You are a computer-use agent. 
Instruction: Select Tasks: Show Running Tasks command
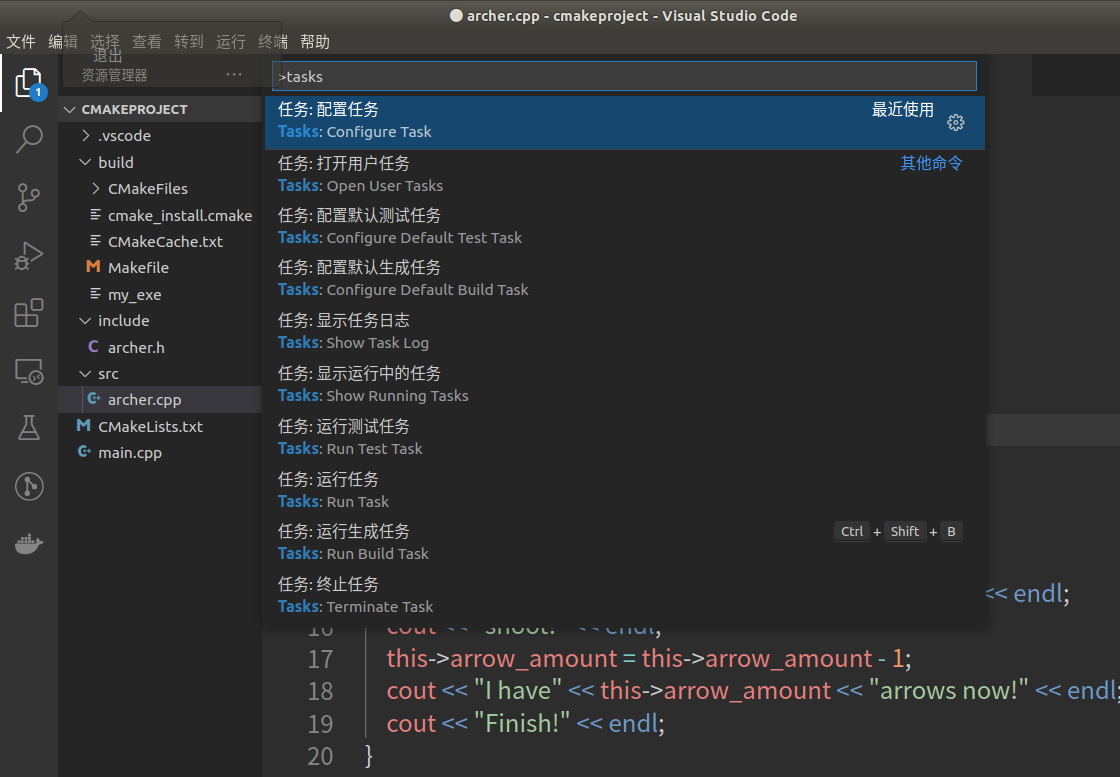pos(624,386)
